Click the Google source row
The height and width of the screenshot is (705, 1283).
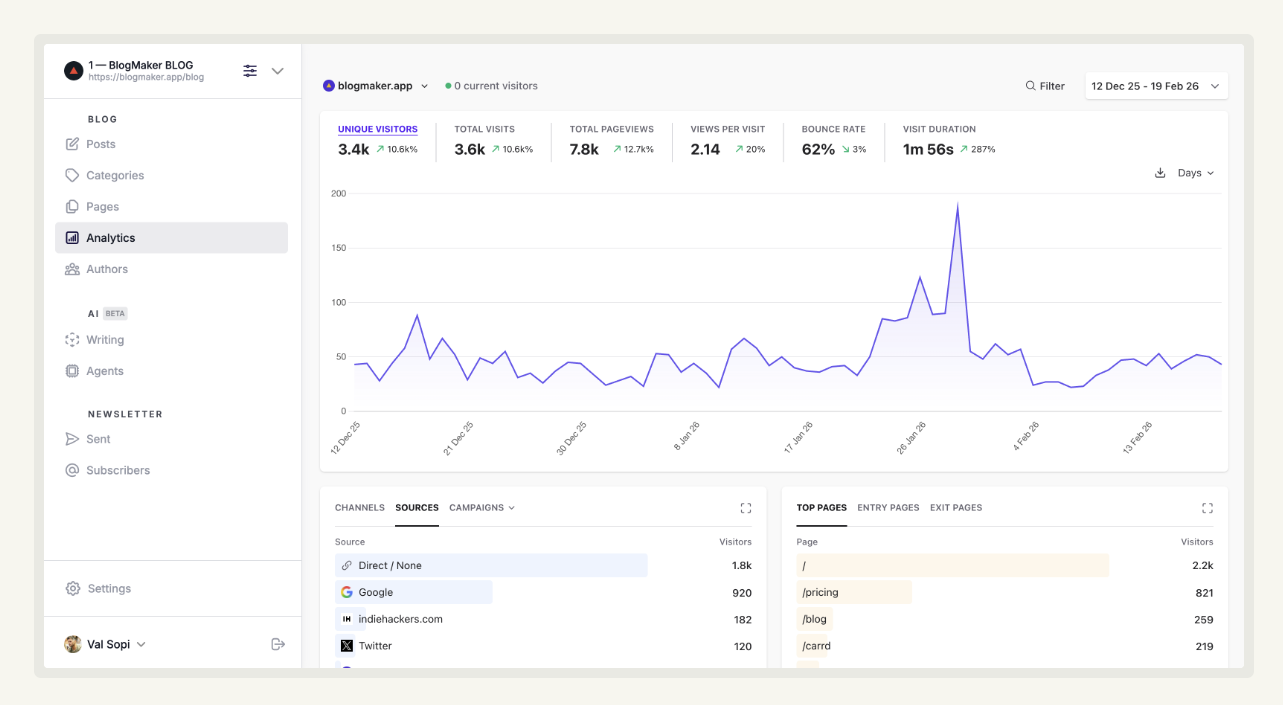point(376,592)
